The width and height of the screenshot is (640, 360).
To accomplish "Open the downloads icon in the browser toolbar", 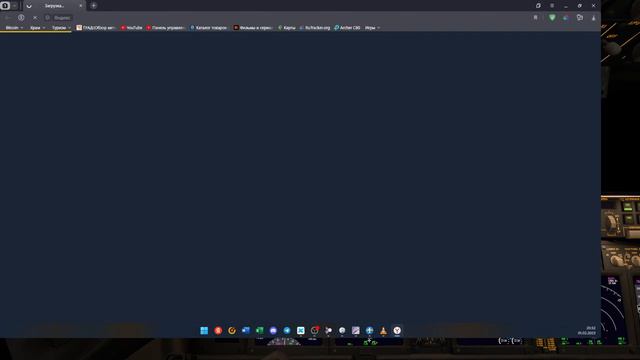I will tap(593, 18).
